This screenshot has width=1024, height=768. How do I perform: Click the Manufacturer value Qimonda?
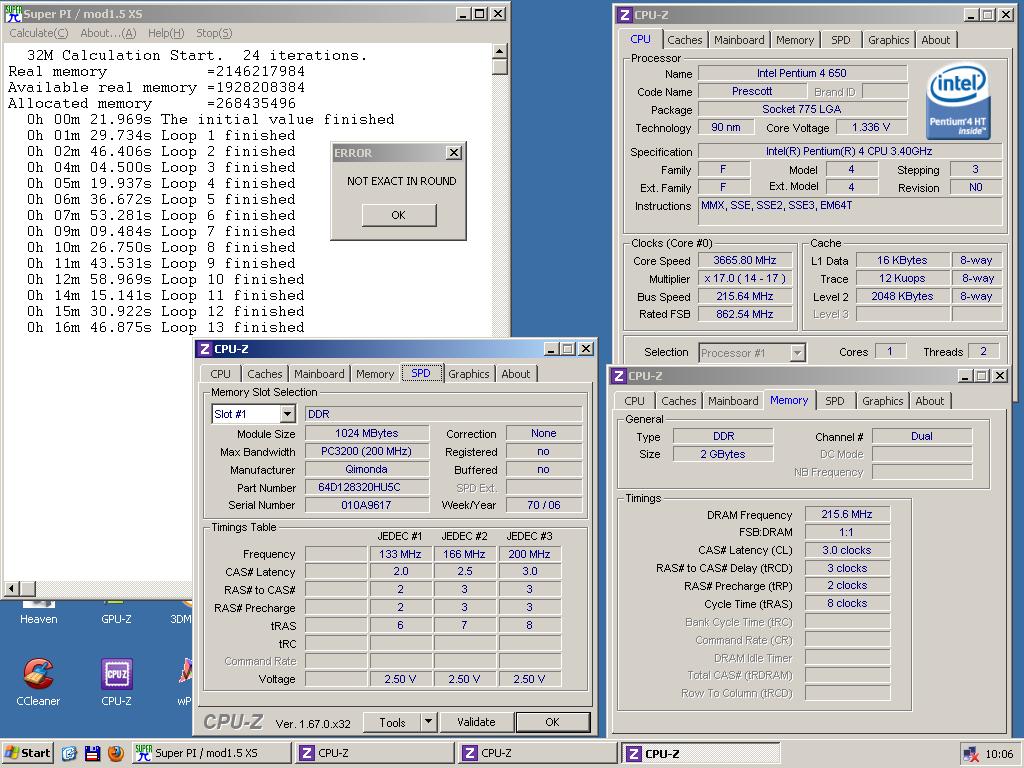click(x=367, y=469)
